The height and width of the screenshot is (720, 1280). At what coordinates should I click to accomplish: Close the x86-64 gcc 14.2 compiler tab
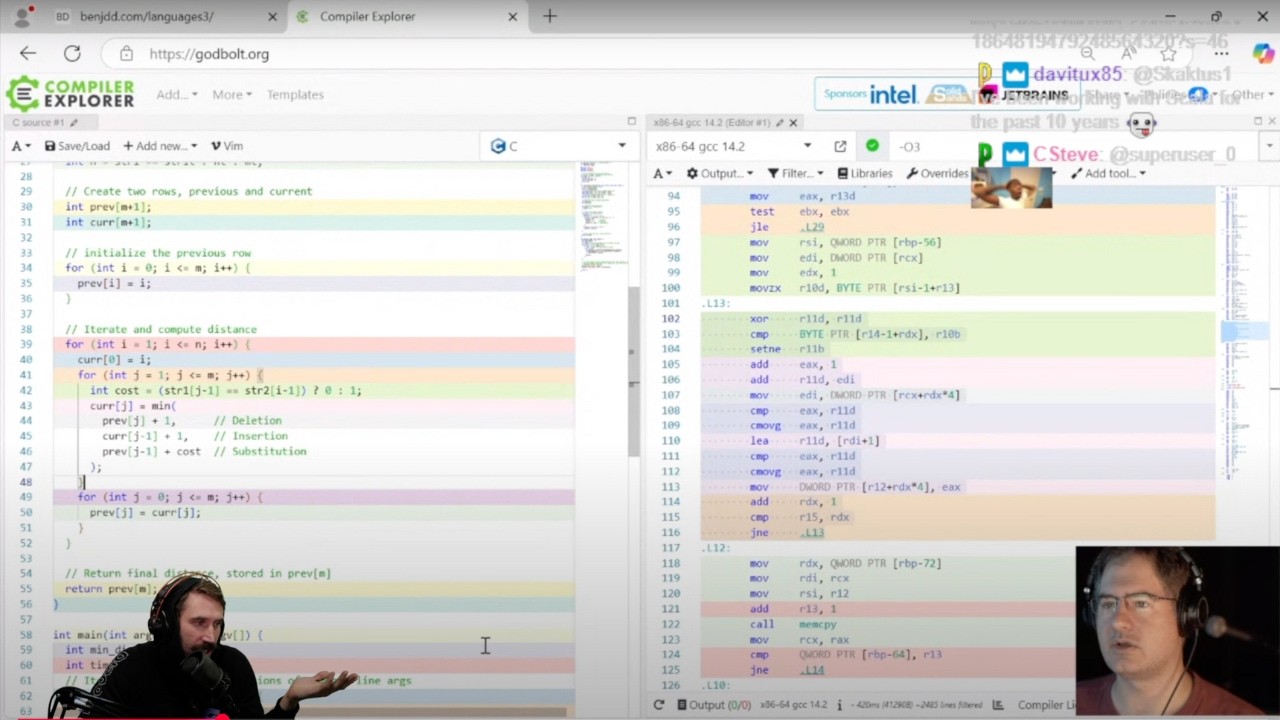[794, 122]
